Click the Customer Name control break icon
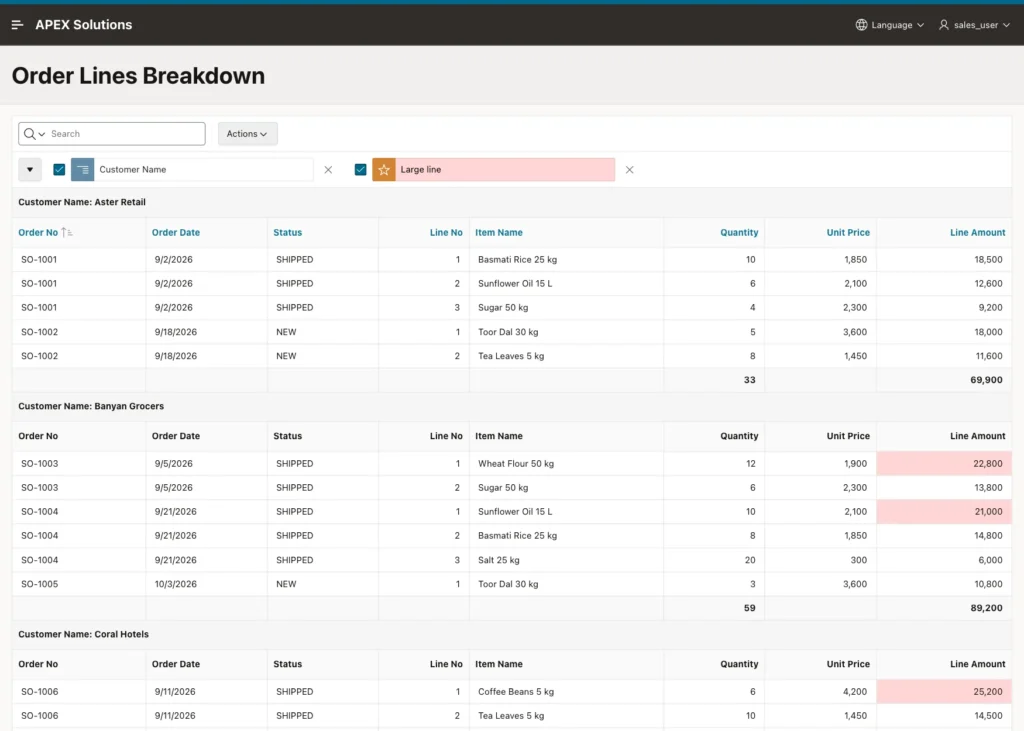Screen dimensions: 1024x731 pos(82,170)
